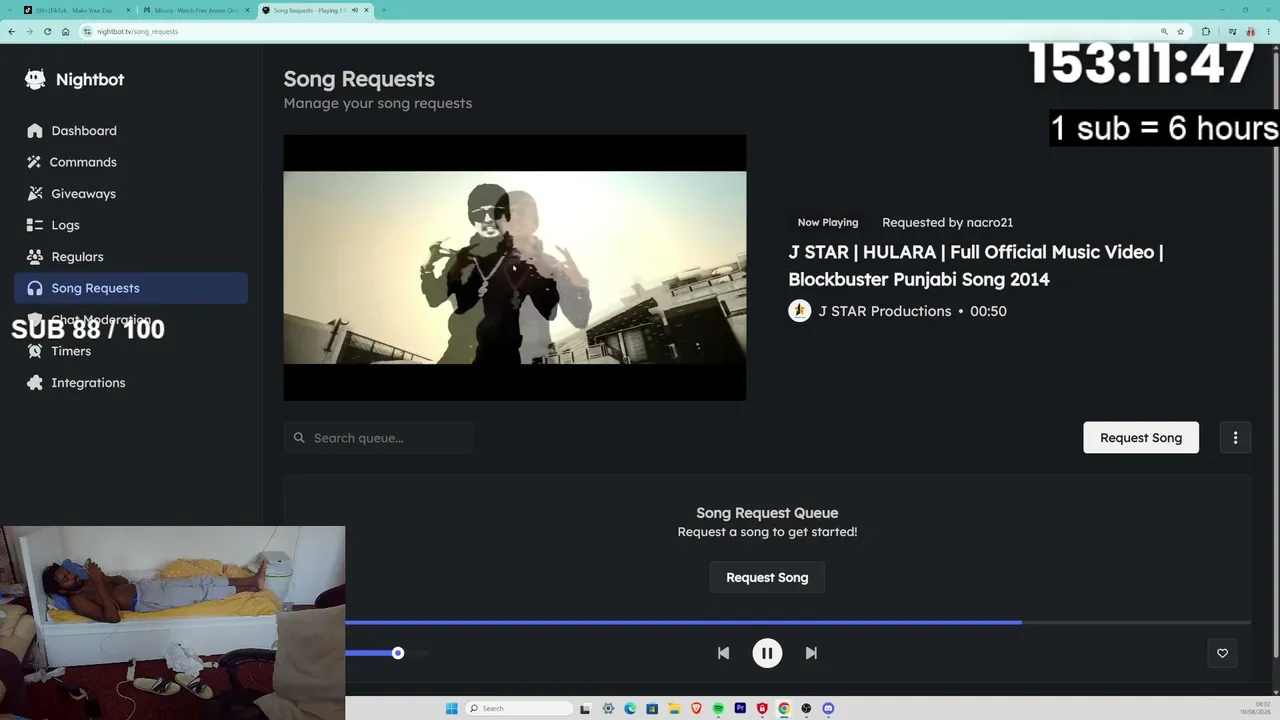The height and width of the screenshot is (720, 1280).
Task: Pause the currently playing song
Action: [x=767, y=653]
